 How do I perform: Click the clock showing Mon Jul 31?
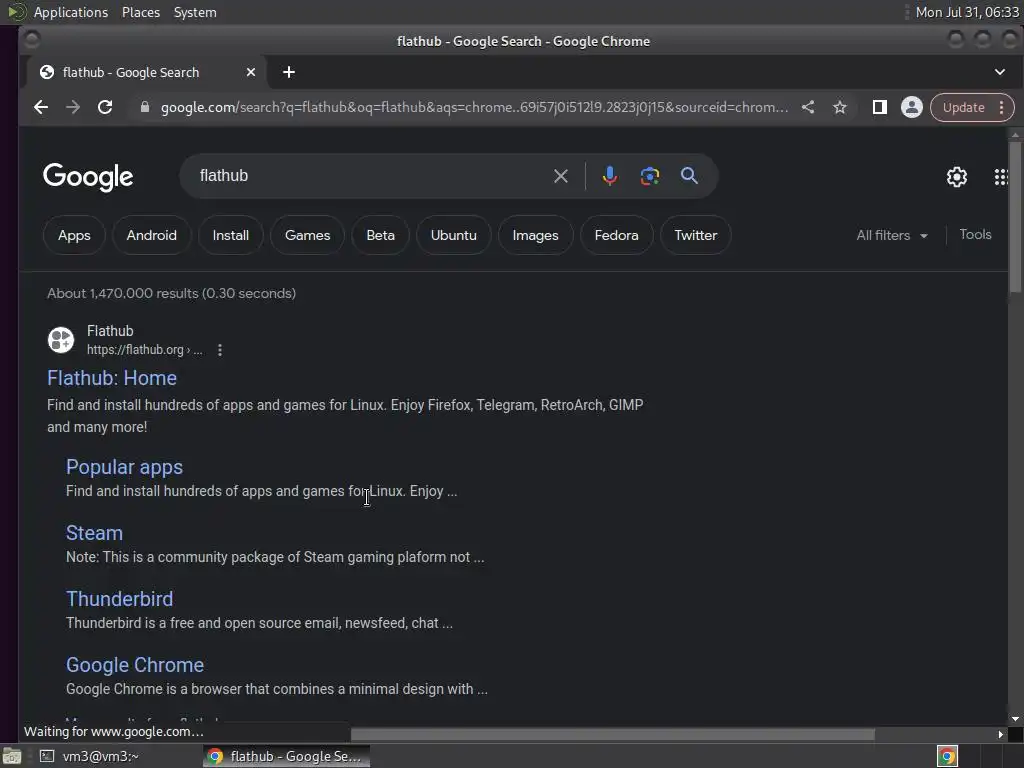967,12
